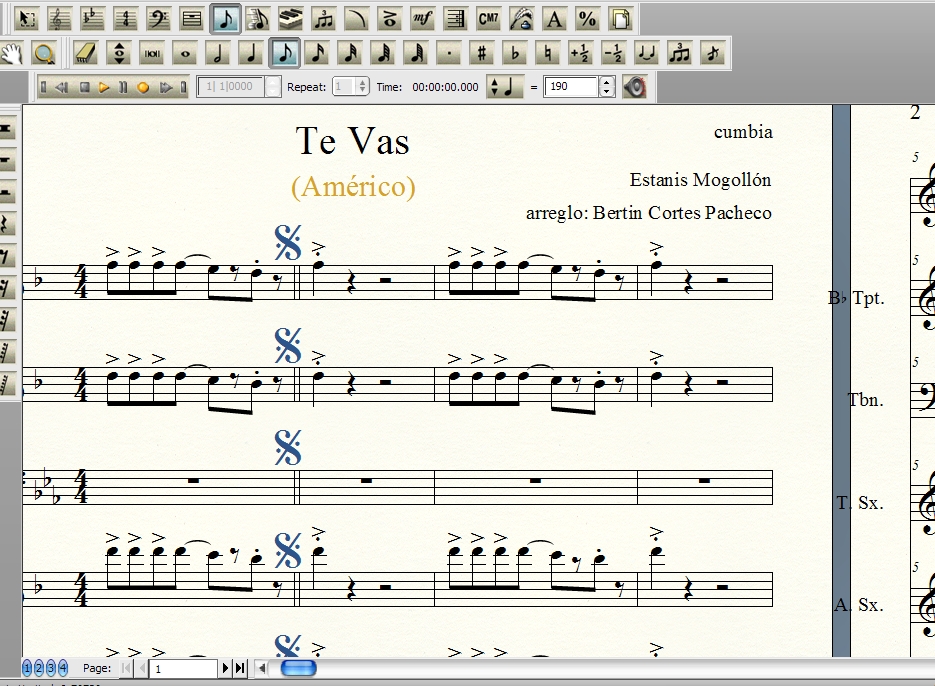Choose half note duration

pyautogui.click(x=218, y=54)
